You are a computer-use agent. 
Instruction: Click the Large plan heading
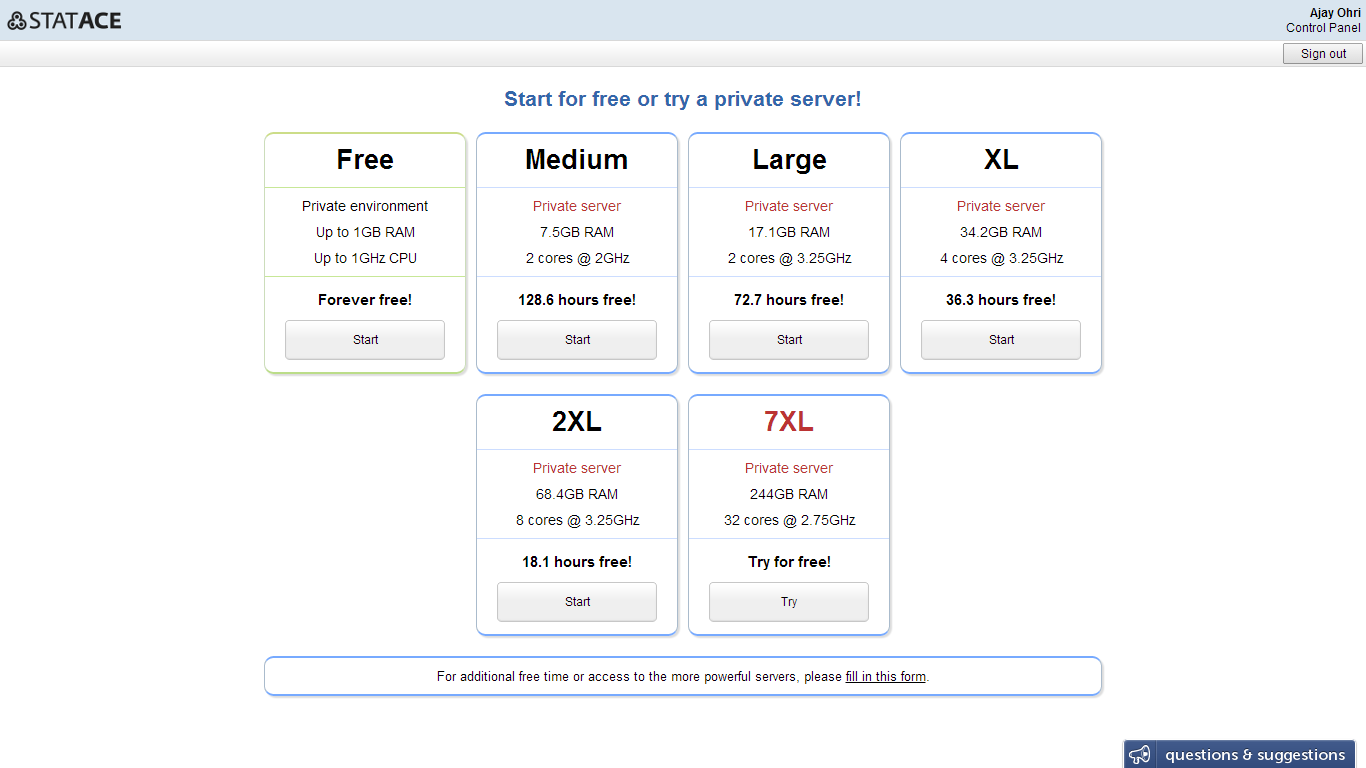click(x=789, y=160)
